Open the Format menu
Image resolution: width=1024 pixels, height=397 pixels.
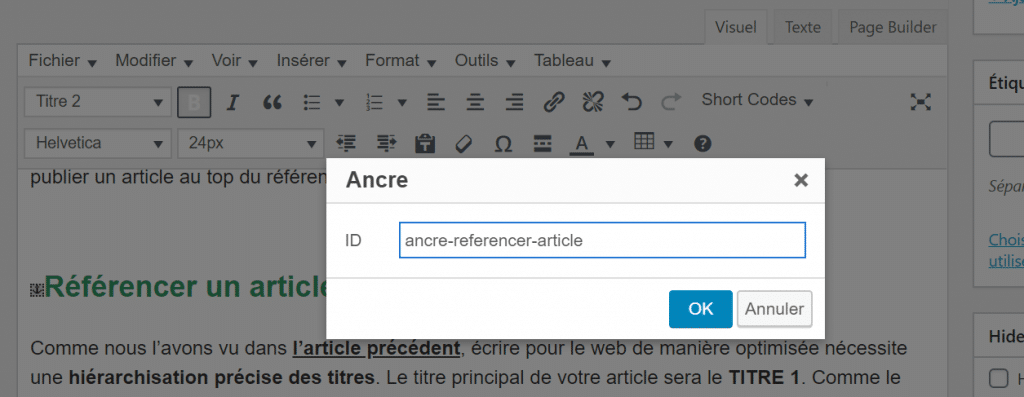point(400,61)
